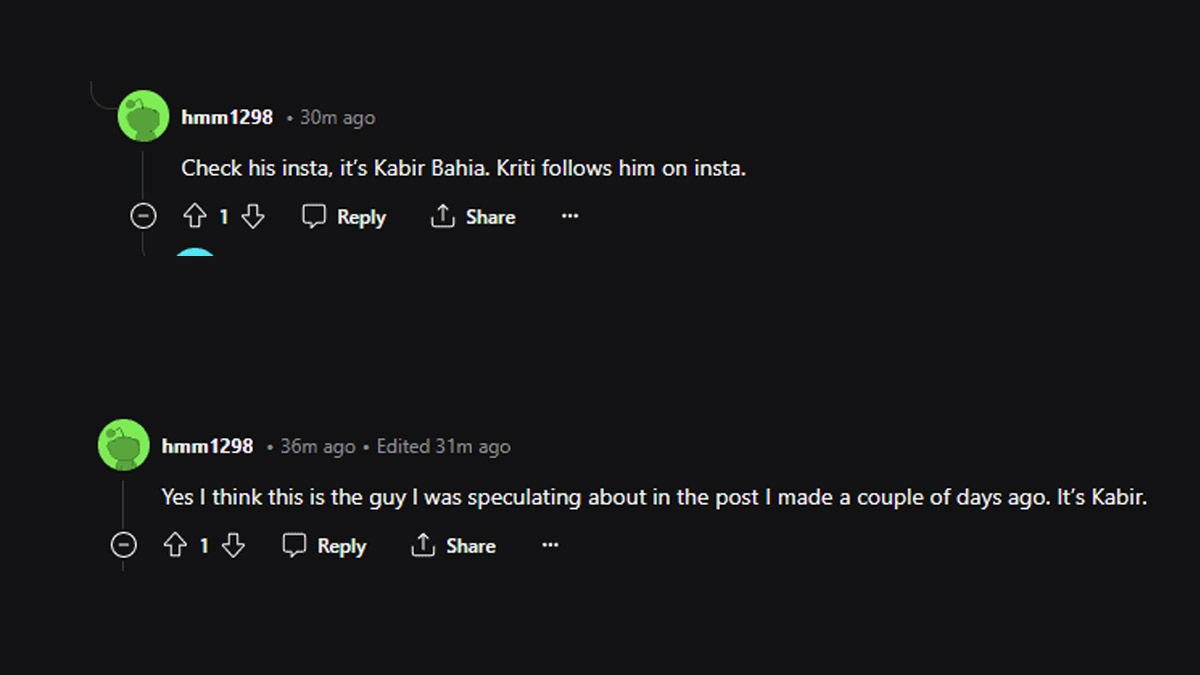Visit hmm1298 profile from the 30m ago comment
Image resolution: width=1200 pixels, height=675 pixels.
(x=227, y=117)
